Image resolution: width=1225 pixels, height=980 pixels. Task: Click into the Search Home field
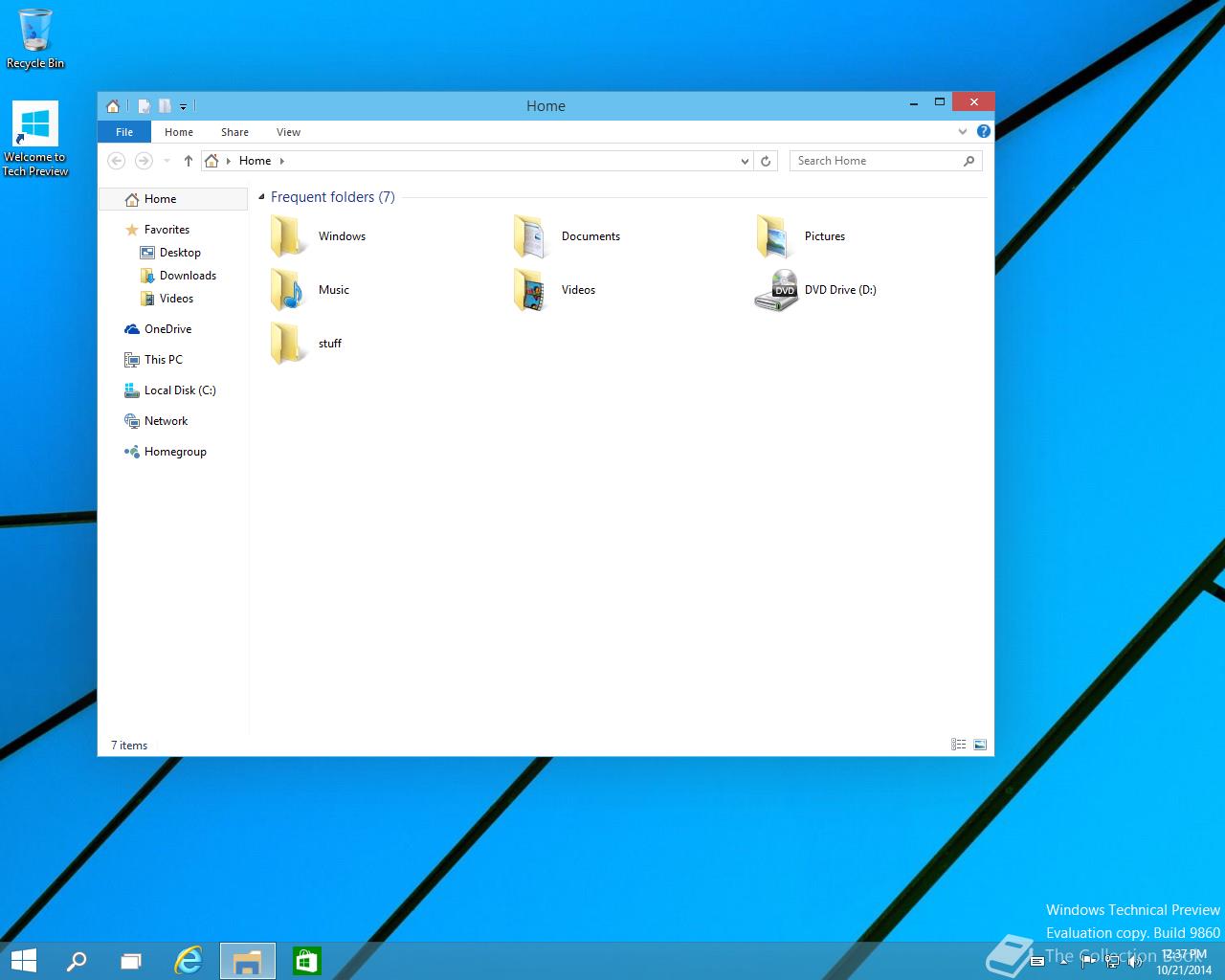[885, 161]
